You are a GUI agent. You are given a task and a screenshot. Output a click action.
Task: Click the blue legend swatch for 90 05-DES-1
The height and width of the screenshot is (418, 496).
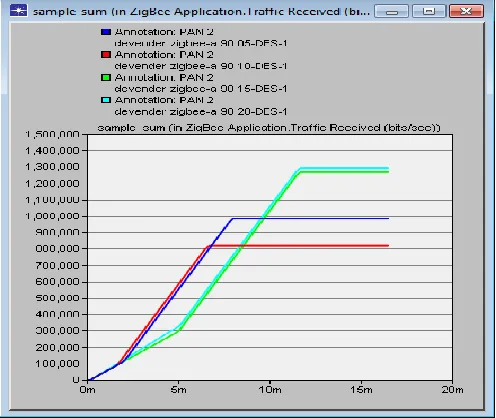(106, 32)
